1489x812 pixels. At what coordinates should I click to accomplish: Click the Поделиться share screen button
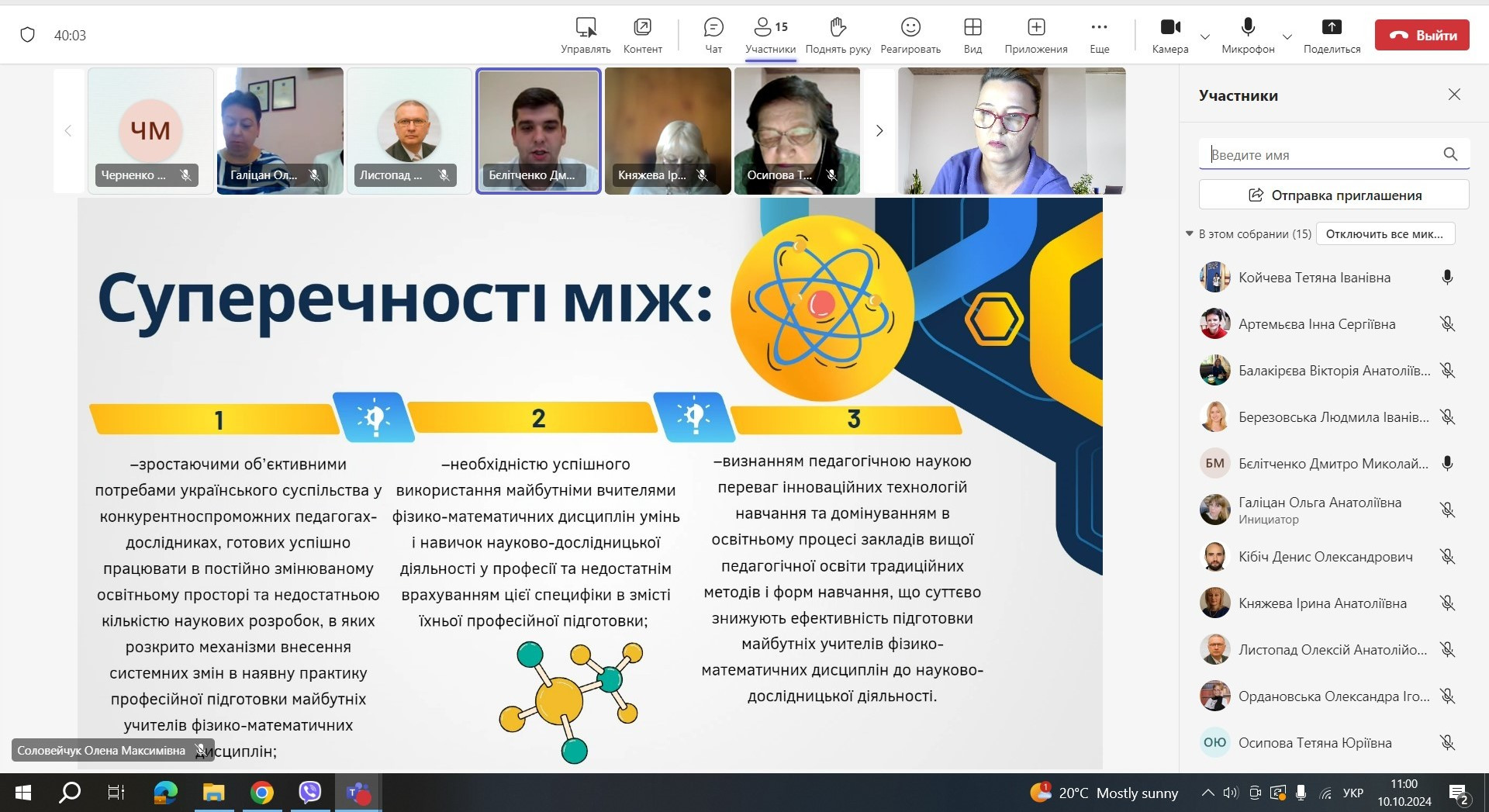[1332, 36]
